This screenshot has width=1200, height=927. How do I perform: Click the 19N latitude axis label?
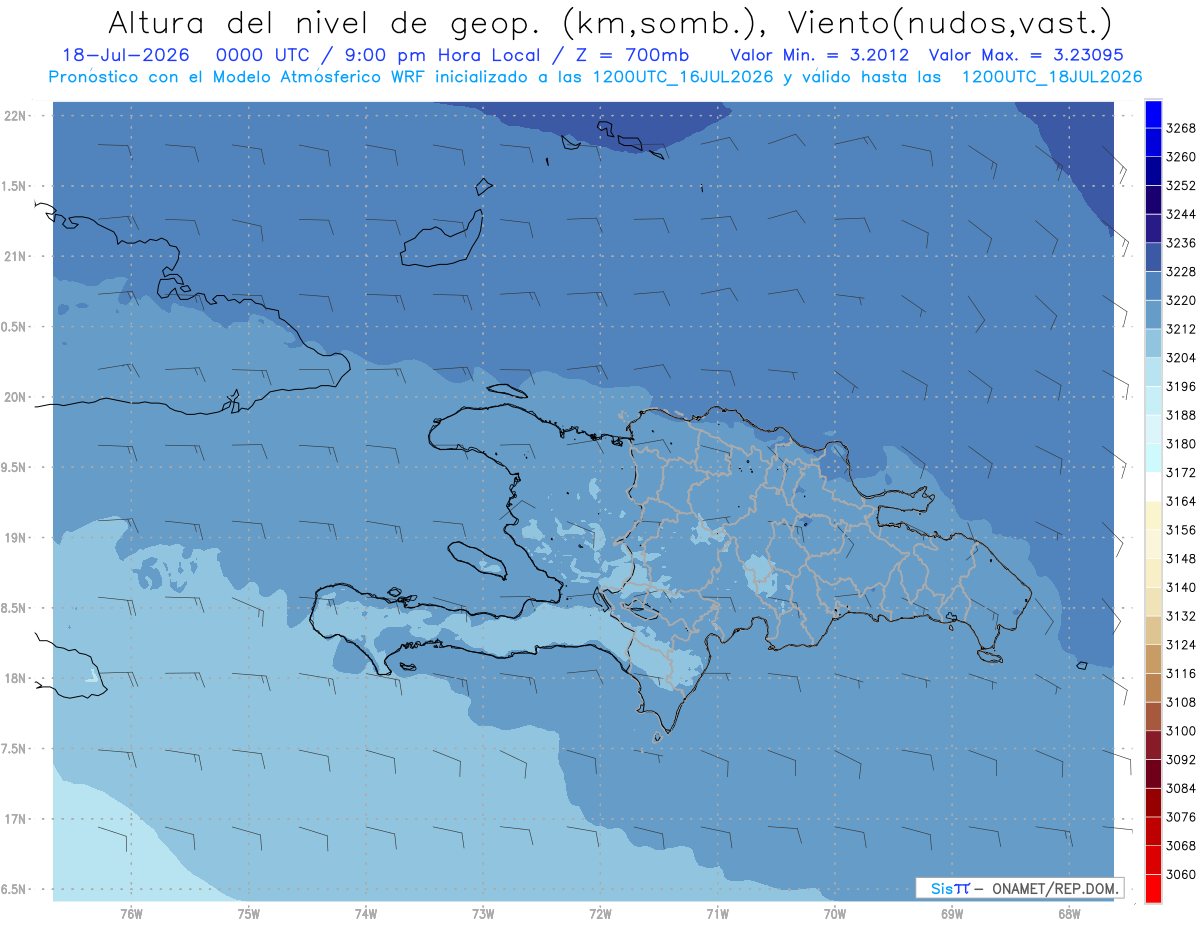pyautogui.click(x=15, y=538)
